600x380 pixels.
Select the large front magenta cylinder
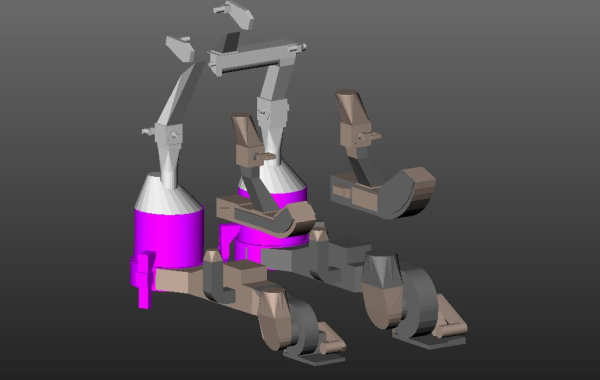click(169, 237)
